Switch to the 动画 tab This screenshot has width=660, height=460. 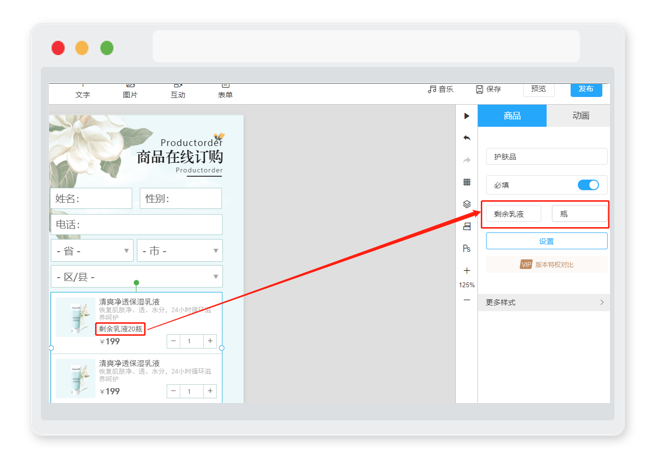580,116
